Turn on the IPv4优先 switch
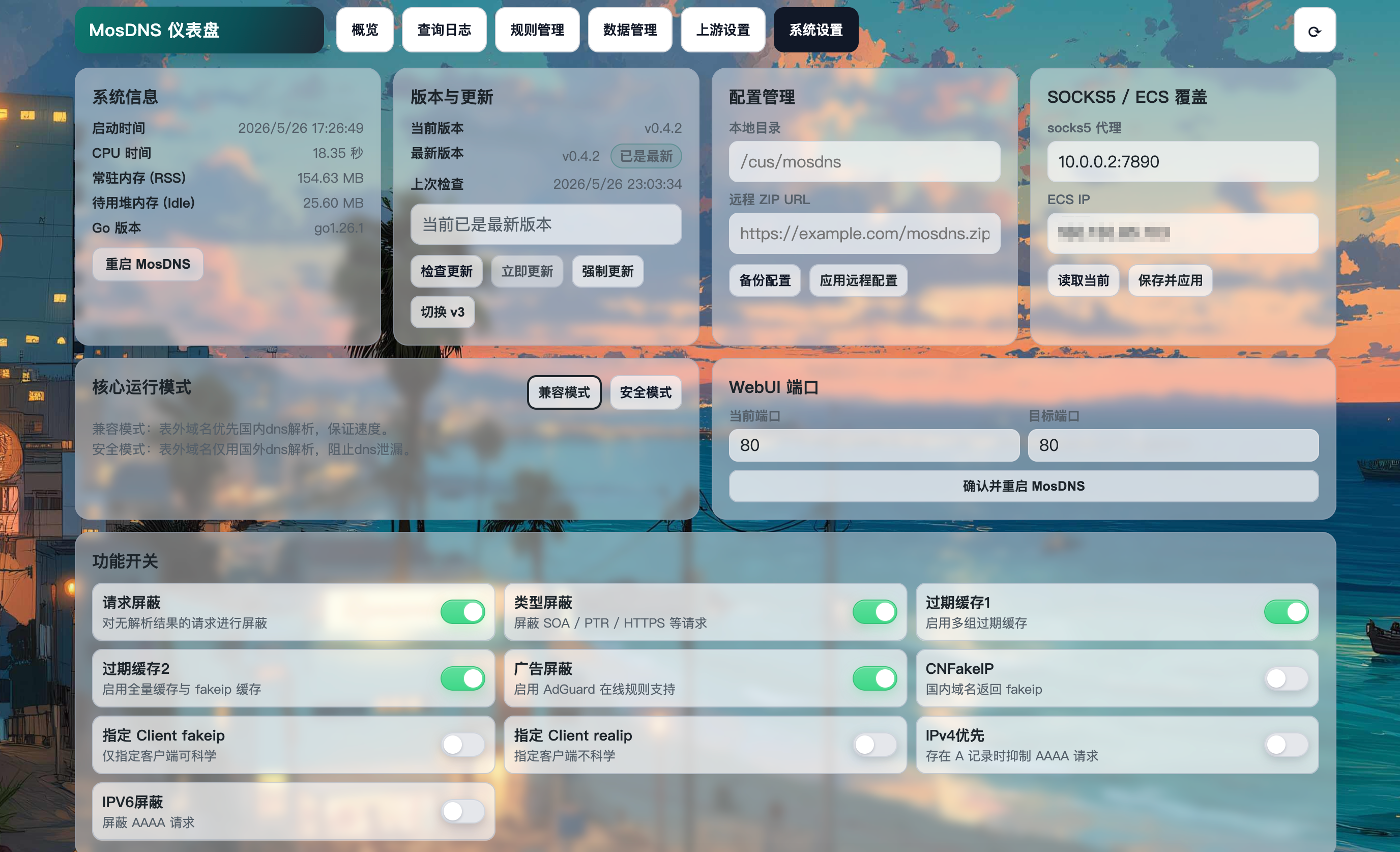 point(1287,745)
